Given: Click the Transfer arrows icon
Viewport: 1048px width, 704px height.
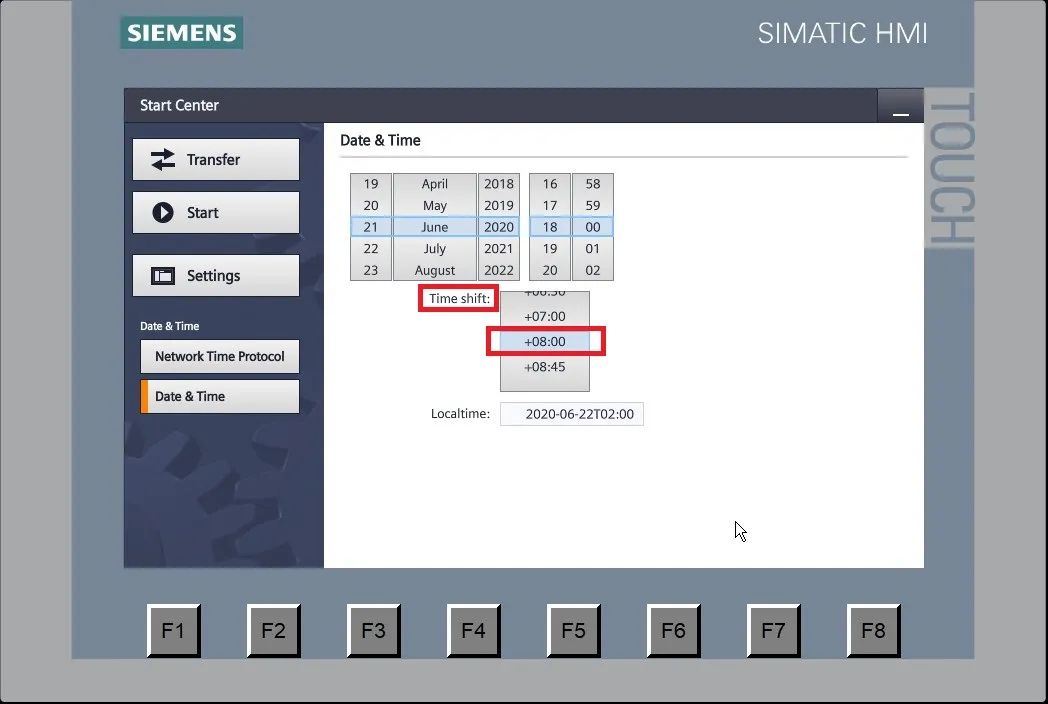Looking at the screenshot, I should pos(162,160).
